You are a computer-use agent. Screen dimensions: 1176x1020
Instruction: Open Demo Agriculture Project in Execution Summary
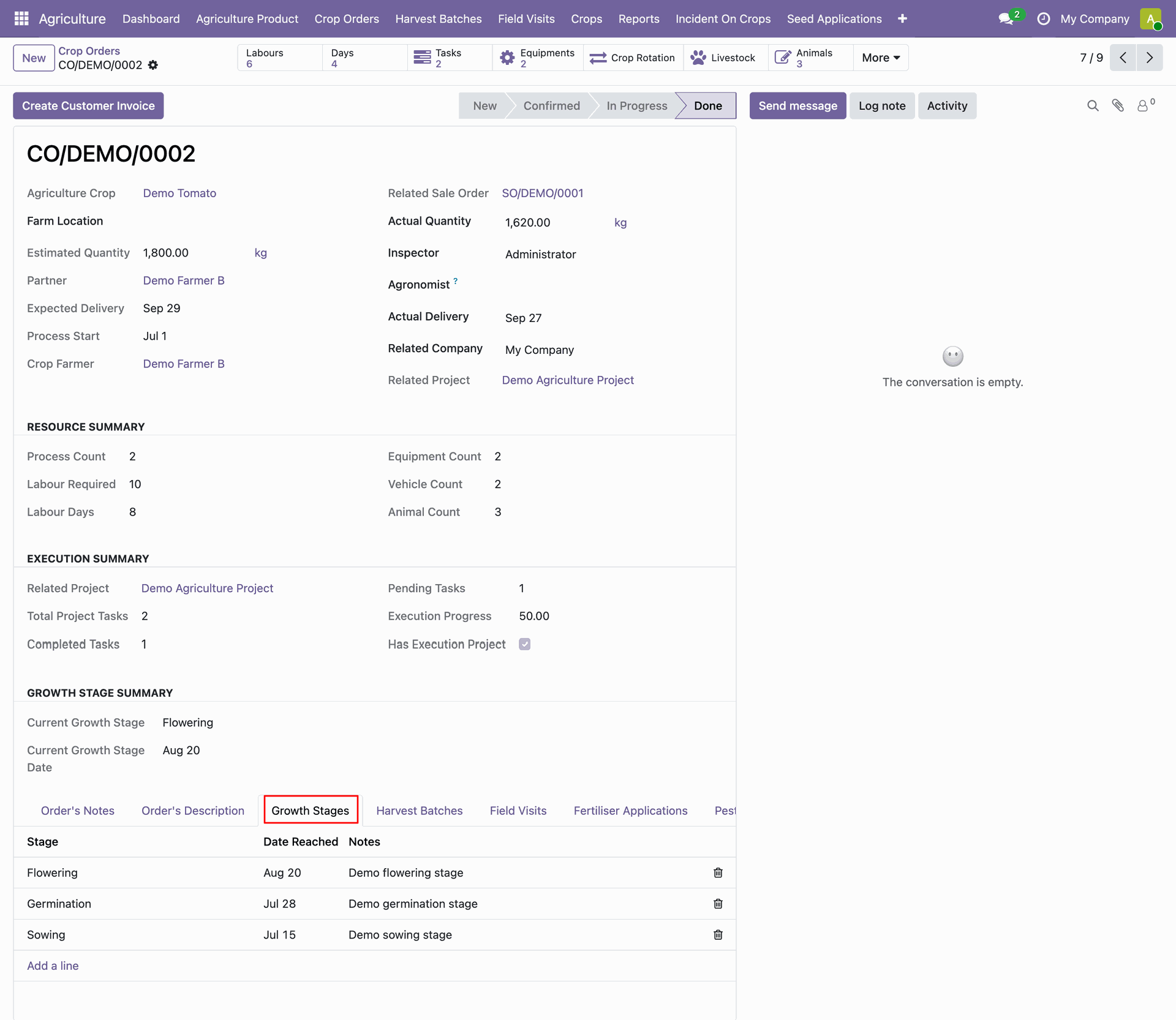click(x=207, y=588)
